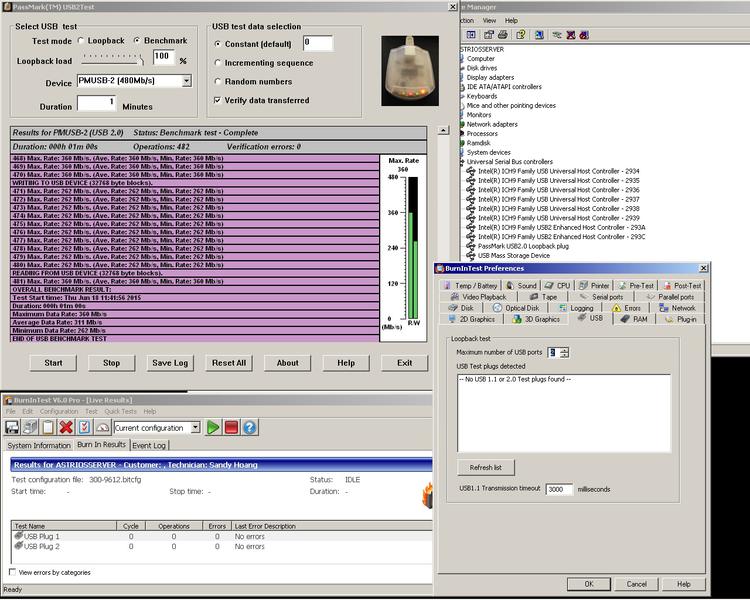
Task: Open the RAM tab in Preferences
Action: pyautogui.click(x=634, y=319)
